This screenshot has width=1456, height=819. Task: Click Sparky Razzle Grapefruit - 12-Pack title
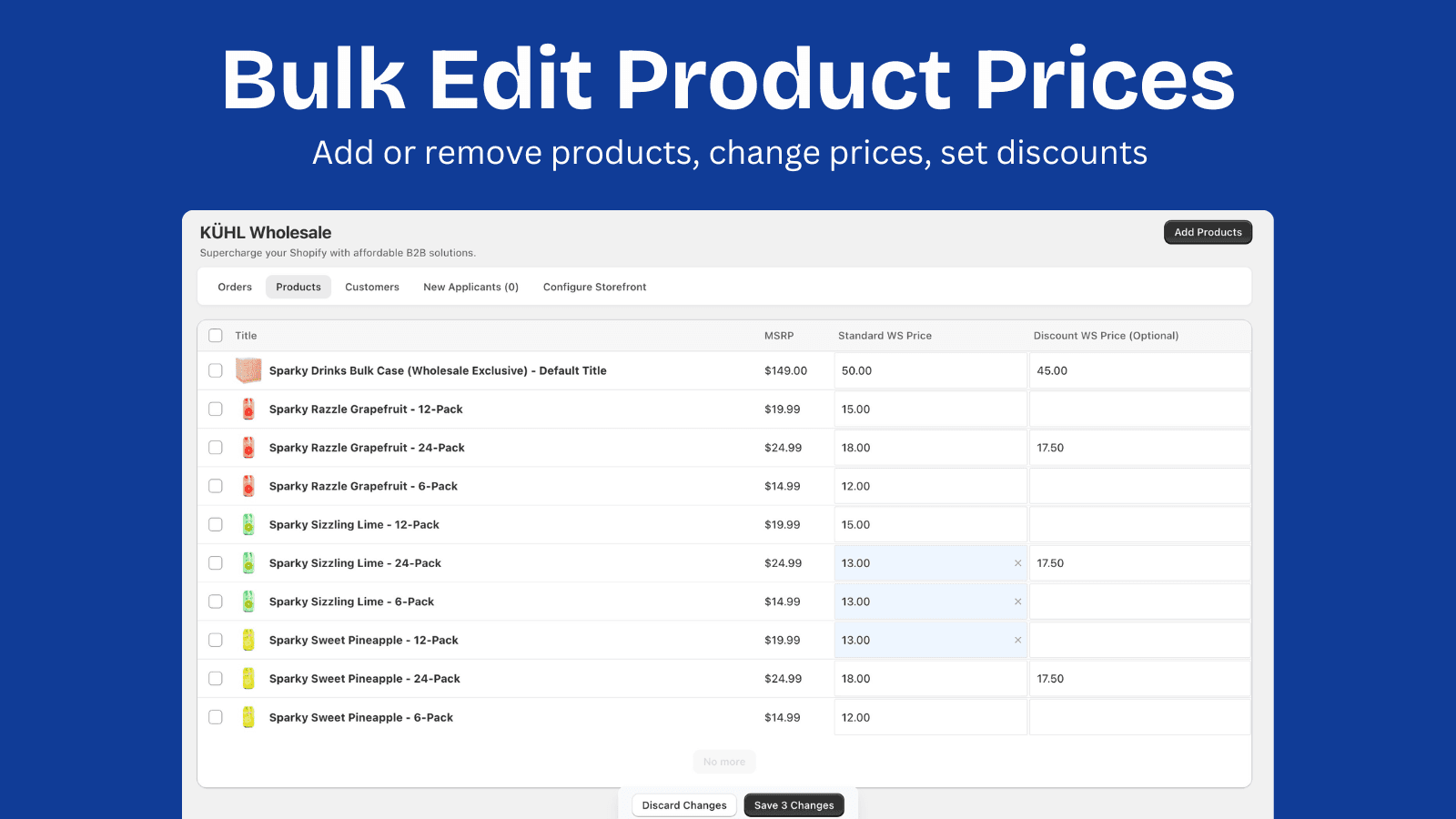(366, 409)
